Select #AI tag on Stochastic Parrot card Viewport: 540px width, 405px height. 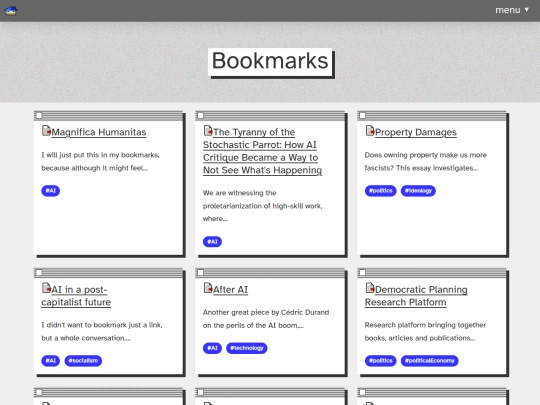tap(212, 242)
